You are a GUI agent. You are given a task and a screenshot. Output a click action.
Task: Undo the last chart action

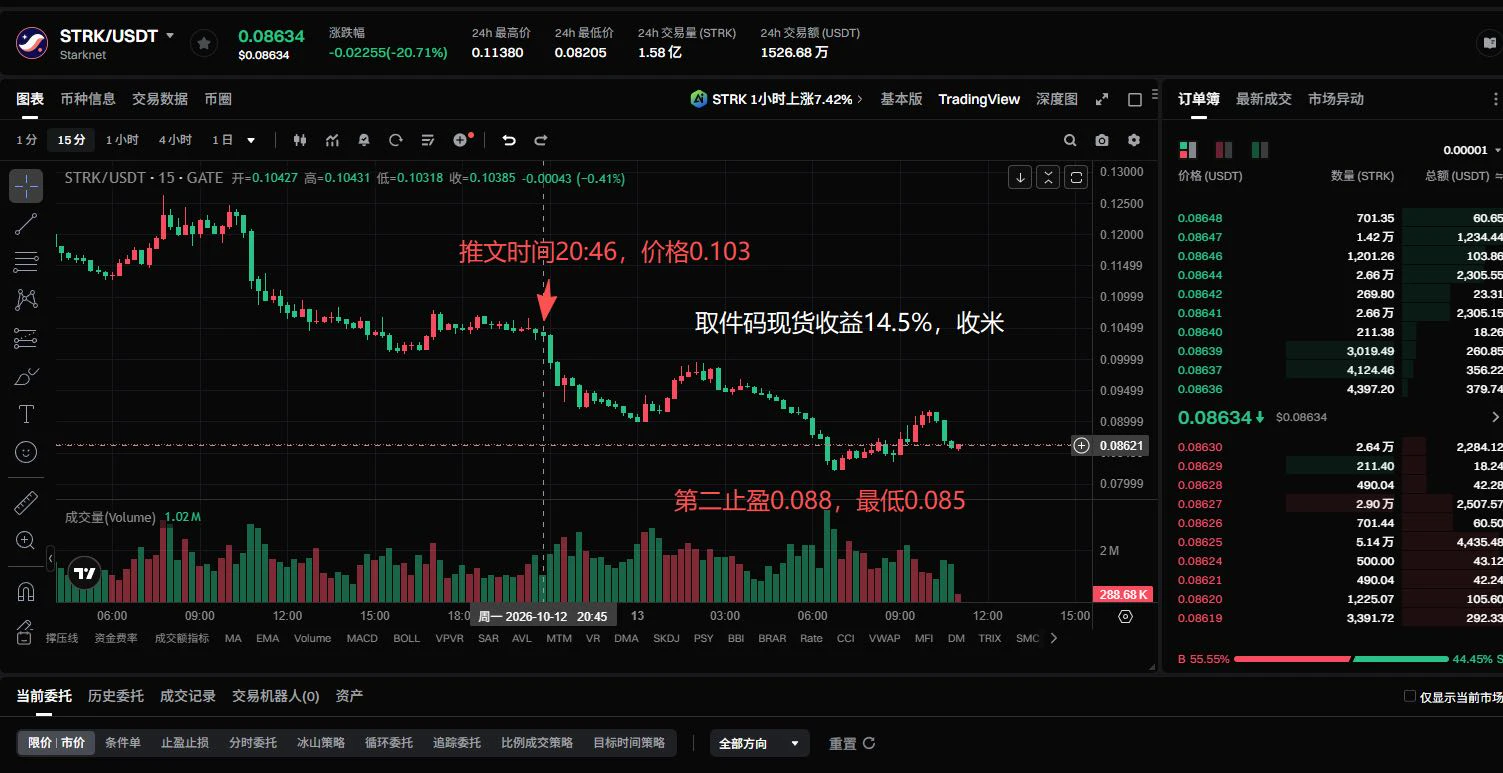(x=509, y=140)
